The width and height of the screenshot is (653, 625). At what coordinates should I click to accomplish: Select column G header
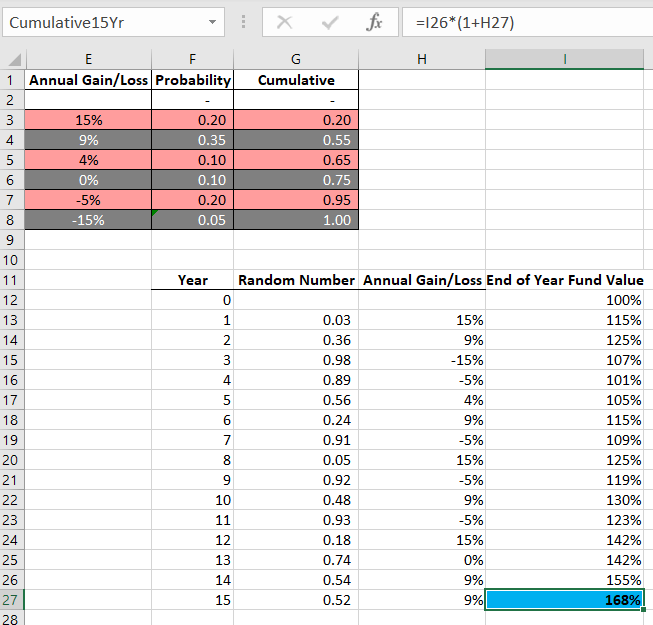coord(295,60)
